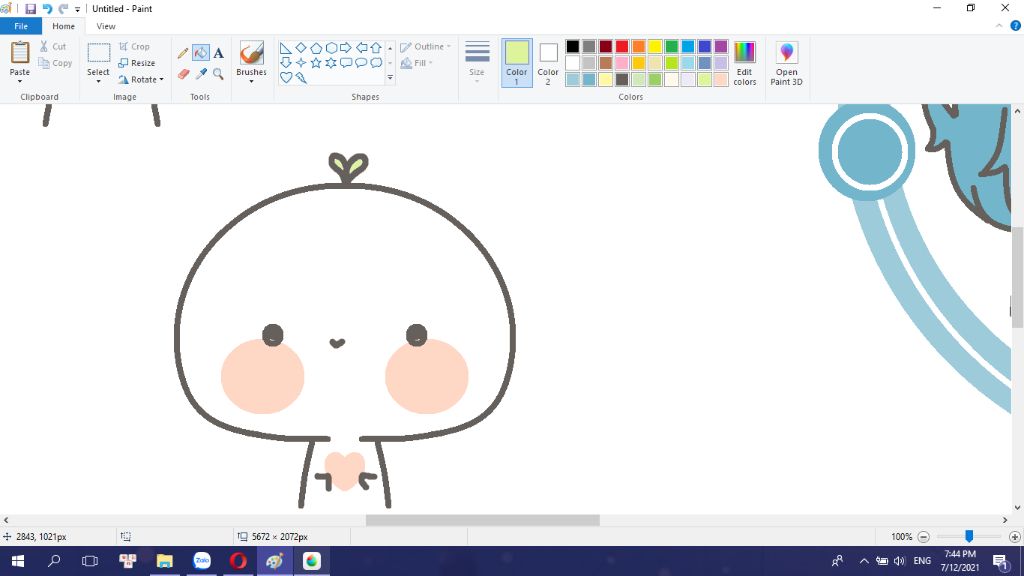The height and width of the screenshot is (576, 1024).
Task: Open the Select options dropdown arrow
Action: click(x=99, y=81)
